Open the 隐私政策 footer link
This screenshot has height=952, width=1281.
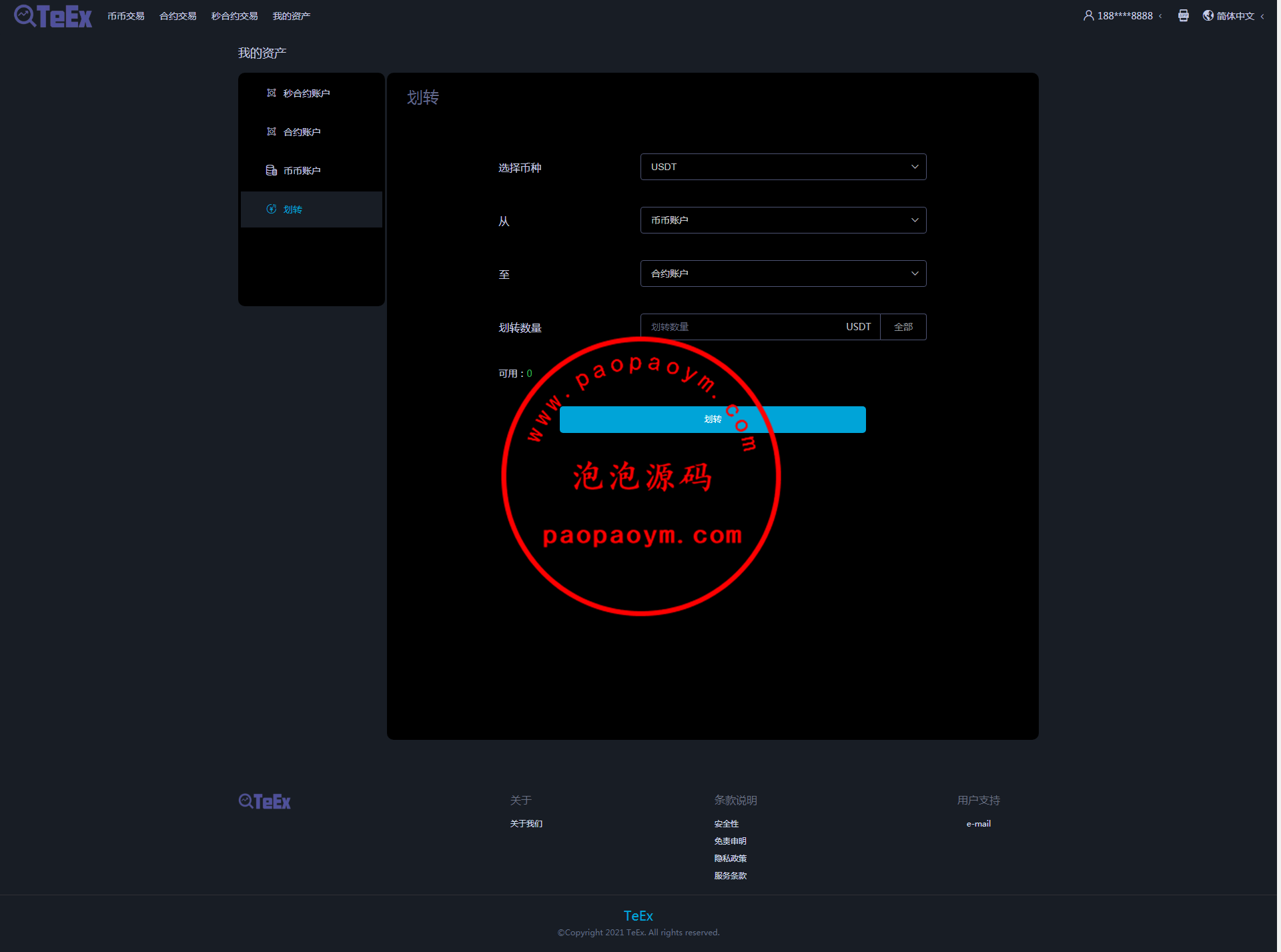coord(730,859)
